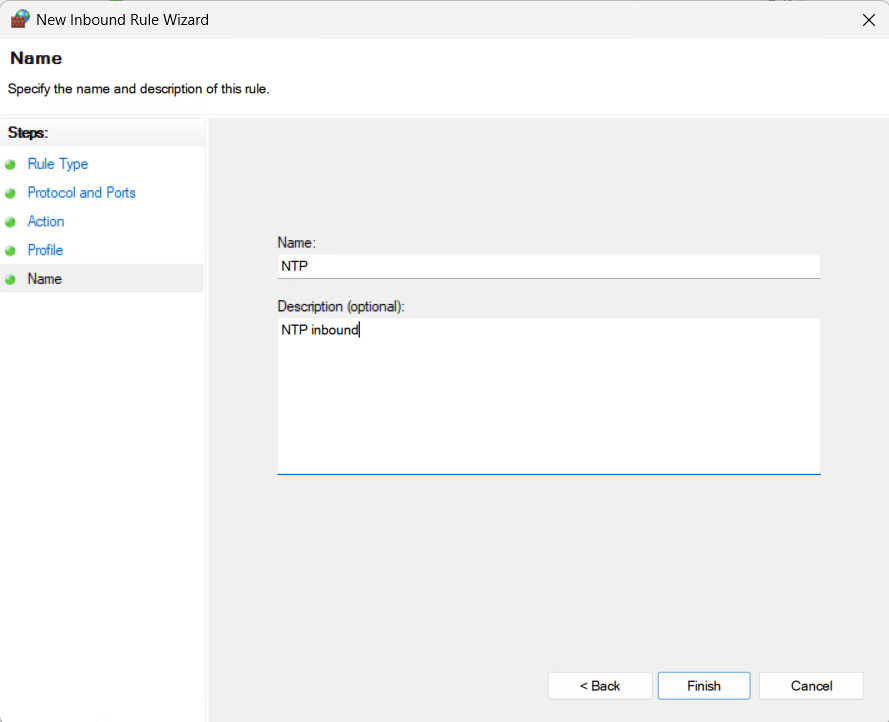Click the Name field containing NTP
889x722 pixels.
pos(548,266)
